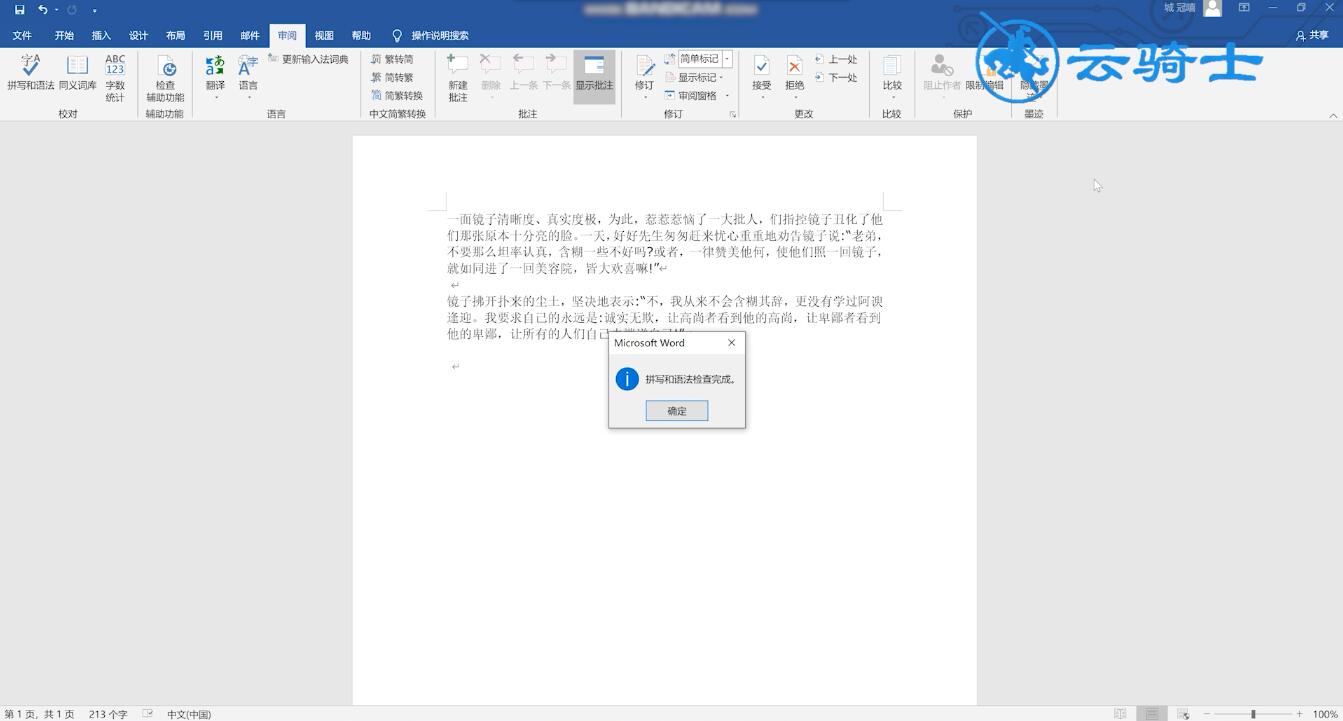1343x721 pixels.
Task: Show the 字数统计 word count
Action: [x=115, y=77]
